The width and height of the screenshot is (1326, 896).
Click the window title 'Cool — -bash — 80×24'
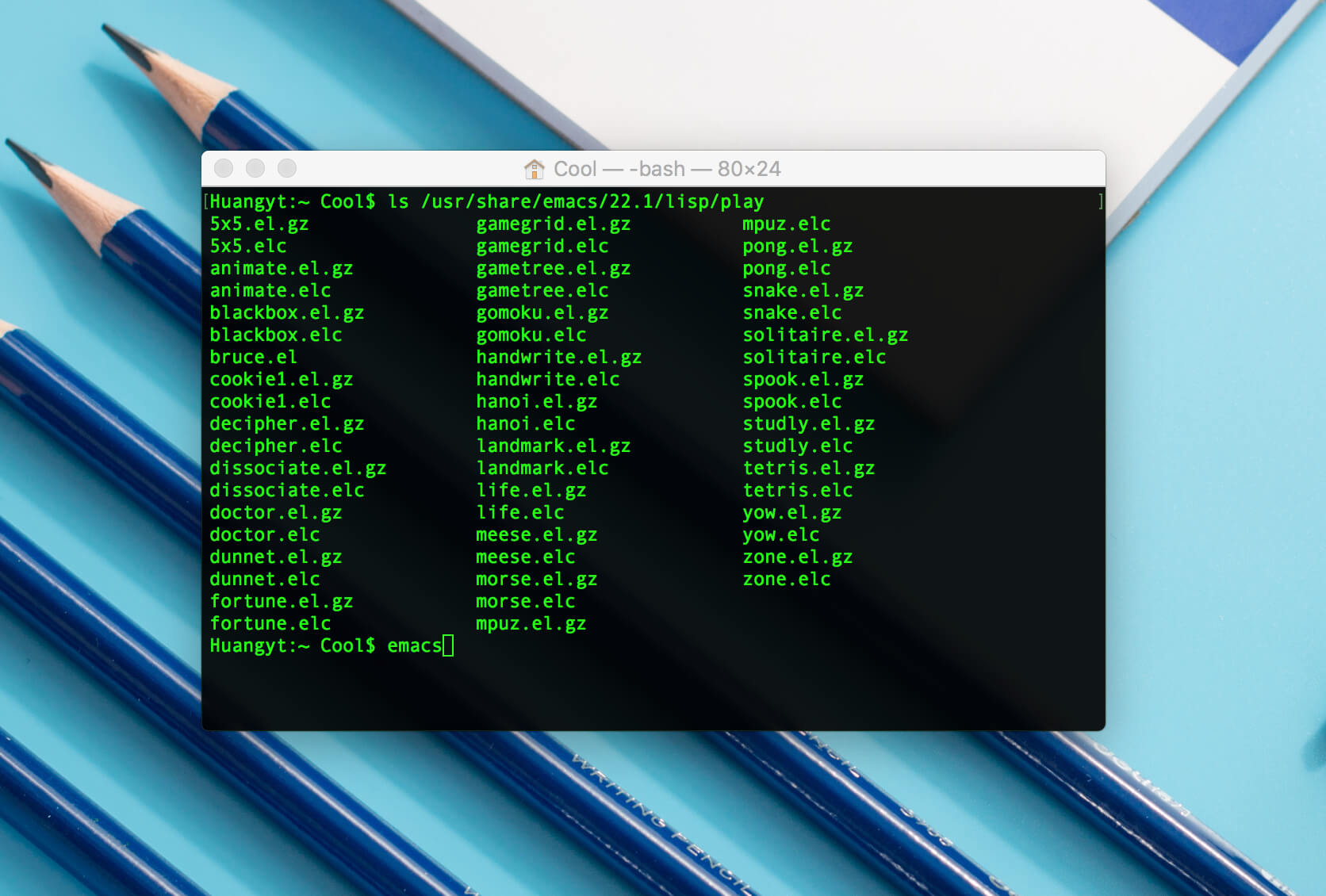[x=667, y=169]
